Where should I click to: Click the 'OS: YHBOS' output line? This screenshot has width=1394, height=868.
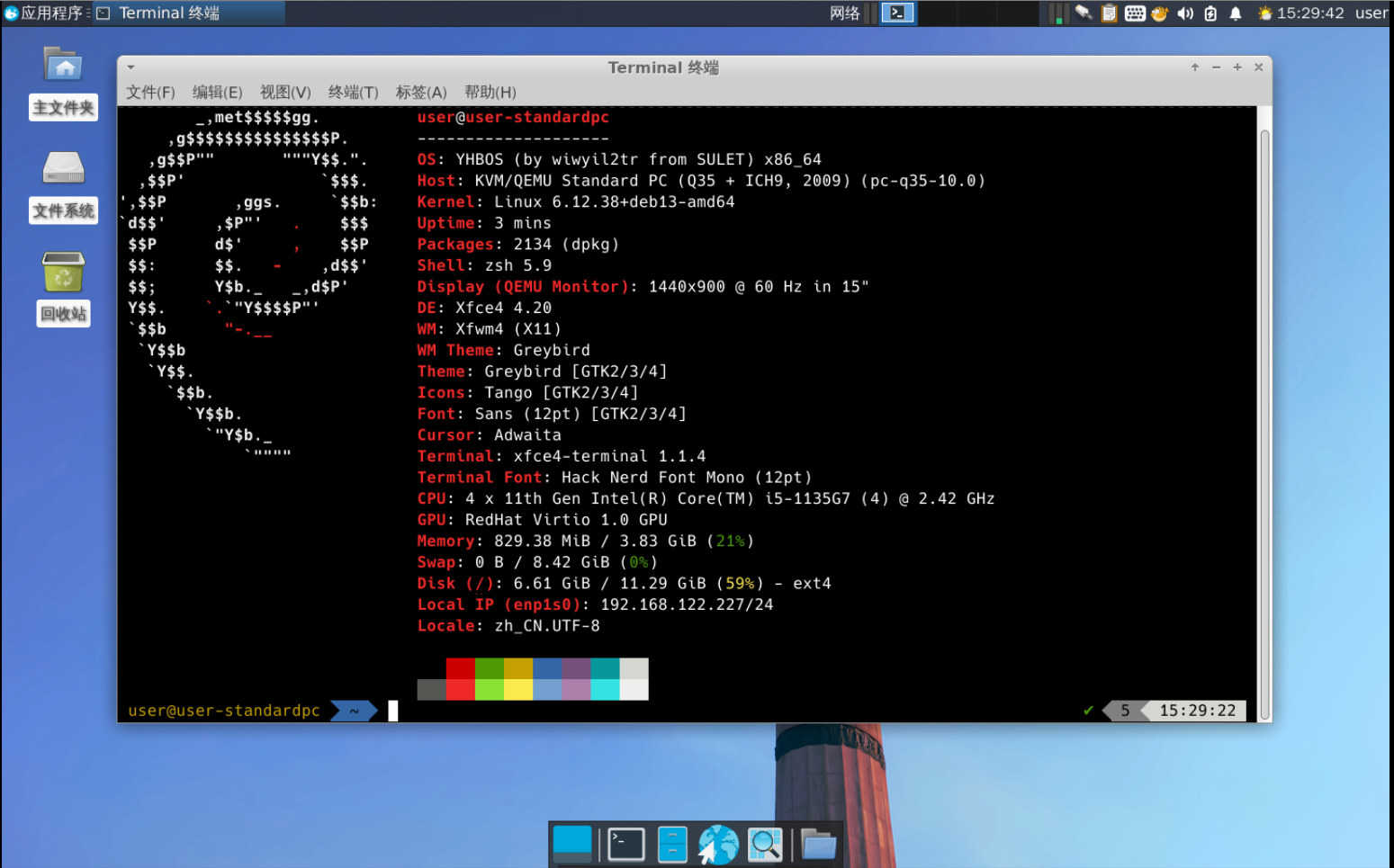pyautogui.click(x=619, y=159)
